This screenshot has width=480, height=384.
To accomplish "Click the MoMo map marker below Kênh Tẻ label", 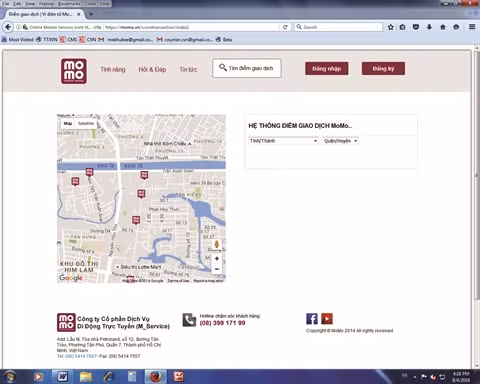I will [144, 175].
